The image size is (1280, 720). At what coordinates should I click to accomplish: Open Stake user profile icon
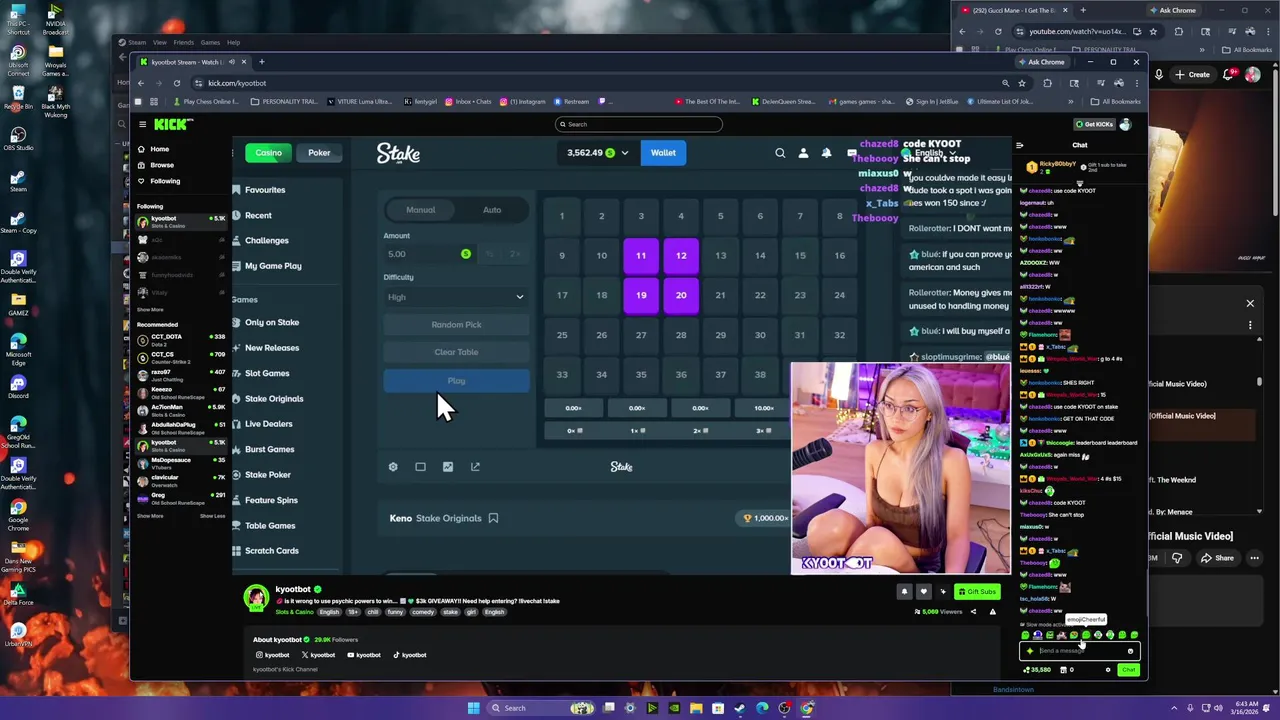click(803, 153)
